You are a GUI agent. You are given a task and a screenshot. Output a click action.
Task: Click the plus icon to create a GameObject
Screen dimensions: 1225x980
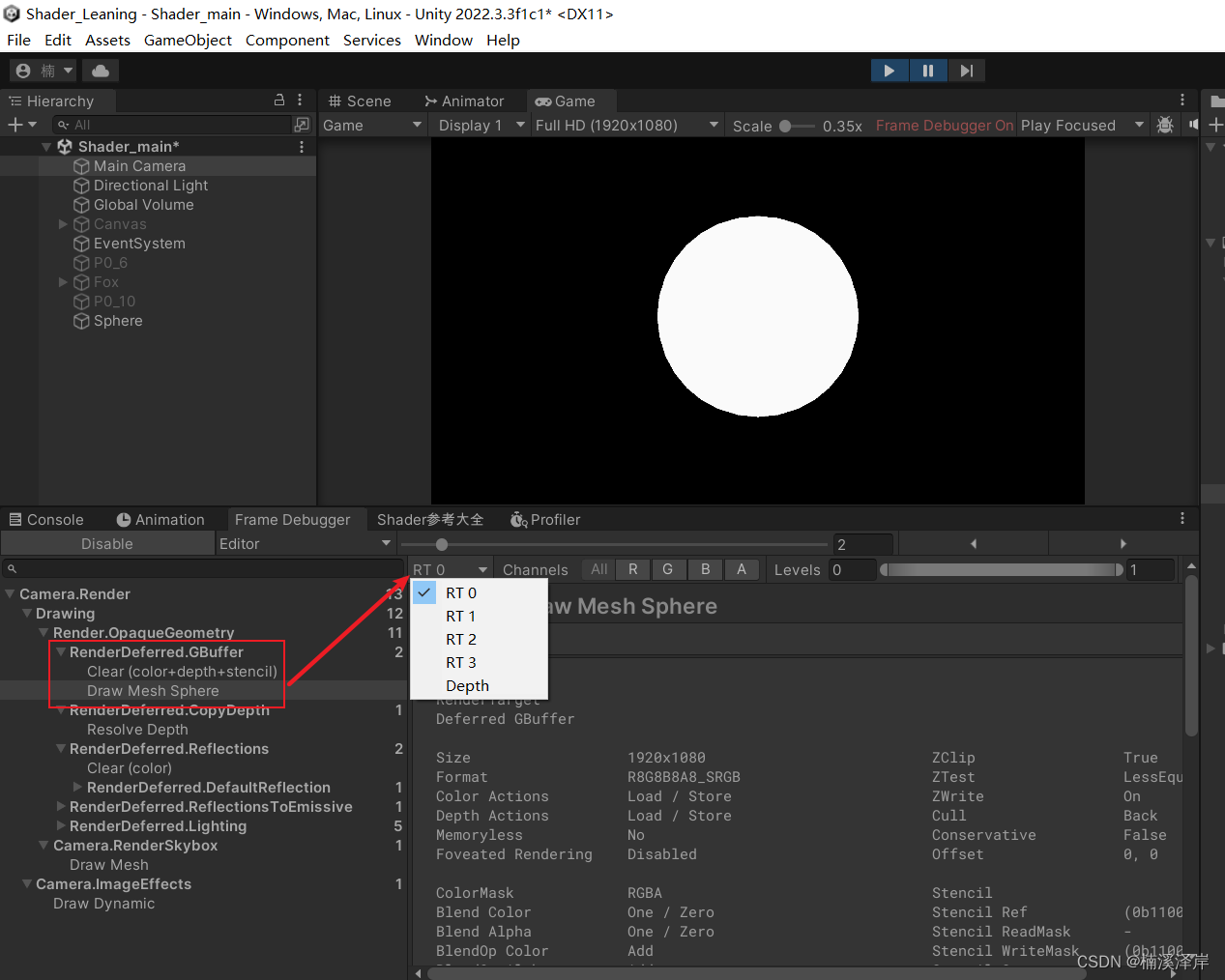click(15, 124)
